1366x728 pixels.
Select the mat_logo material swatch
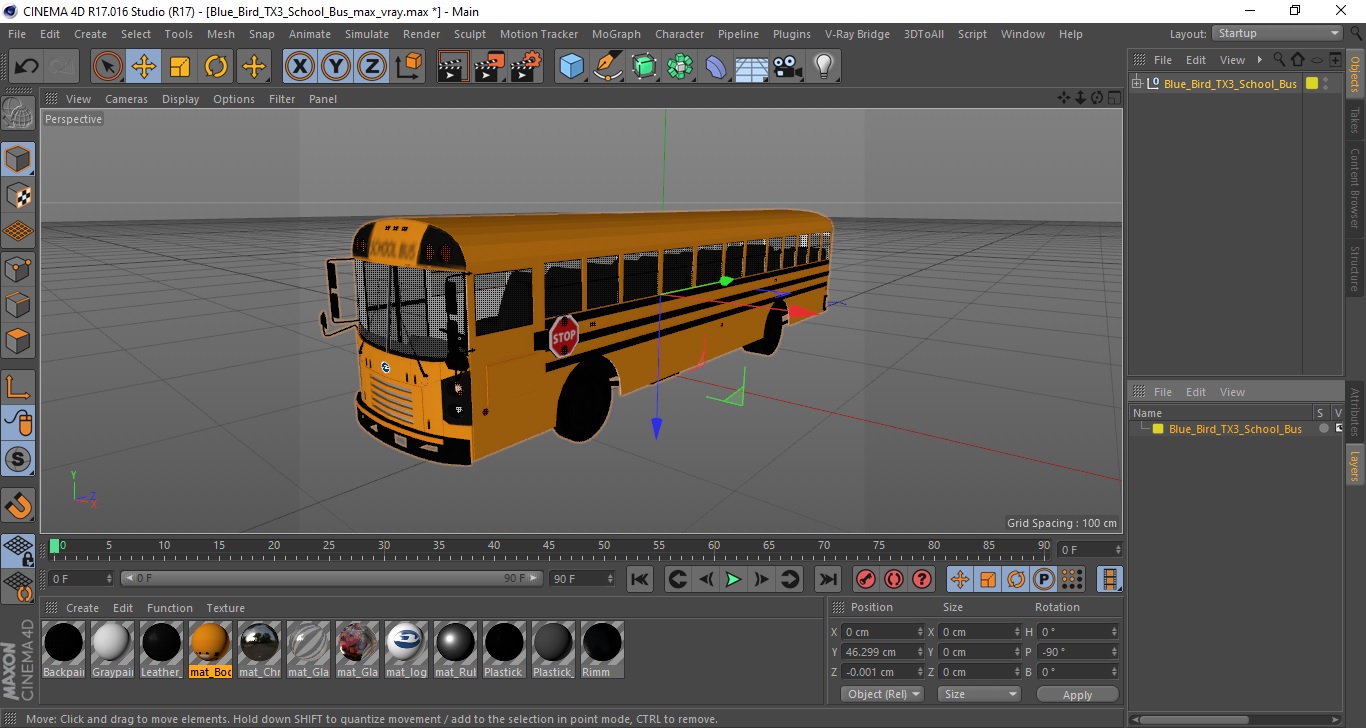click(x=406, y=649)
